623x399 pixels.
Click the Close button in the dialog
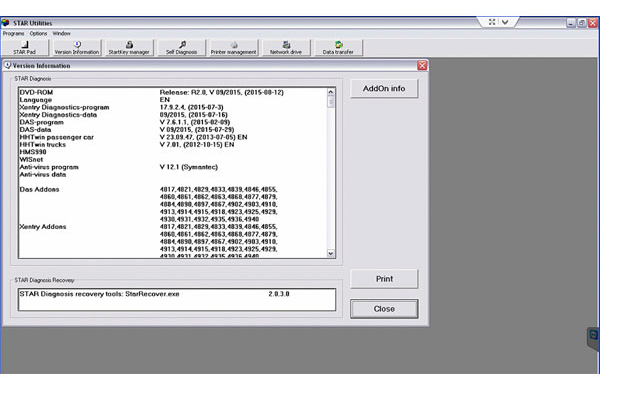[384, 309]
